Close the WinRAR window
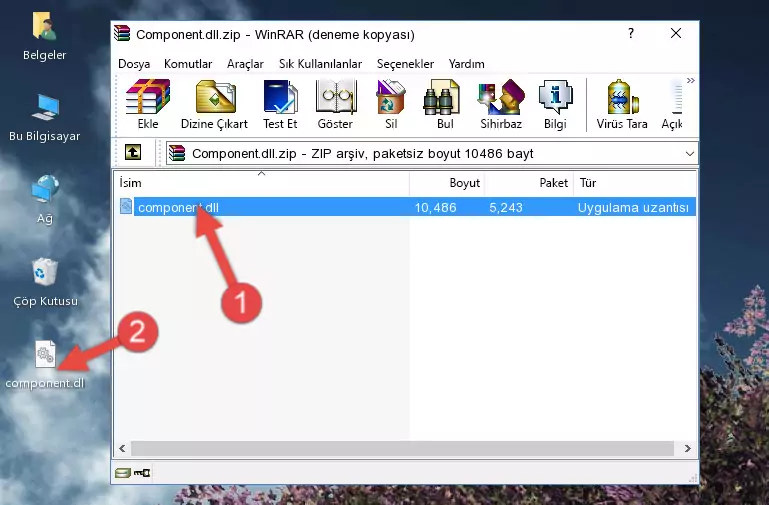The height and width of the screenshot is (505, 769). 676,33
